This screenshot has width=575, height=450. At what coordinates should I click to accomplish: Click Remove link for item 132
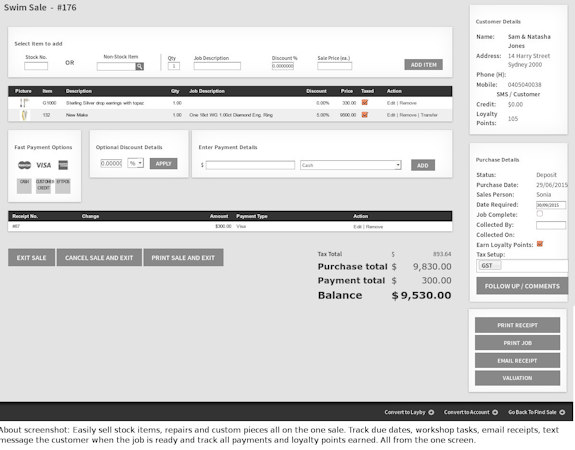[x=408, y=115]
